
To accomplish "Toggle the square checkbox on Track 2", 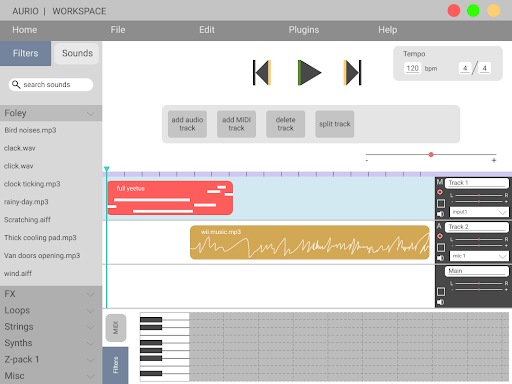I will point(441,247).
